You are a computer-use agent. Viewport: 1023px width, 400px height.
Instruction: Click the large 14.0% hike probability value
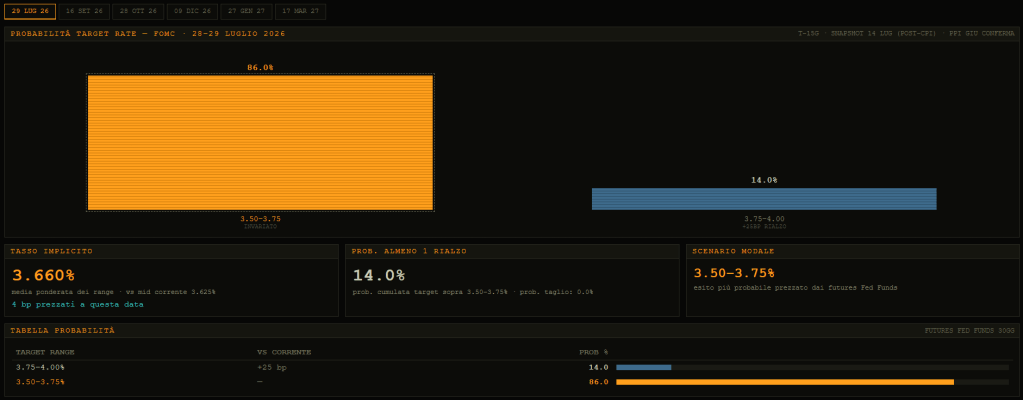point(378,275)
